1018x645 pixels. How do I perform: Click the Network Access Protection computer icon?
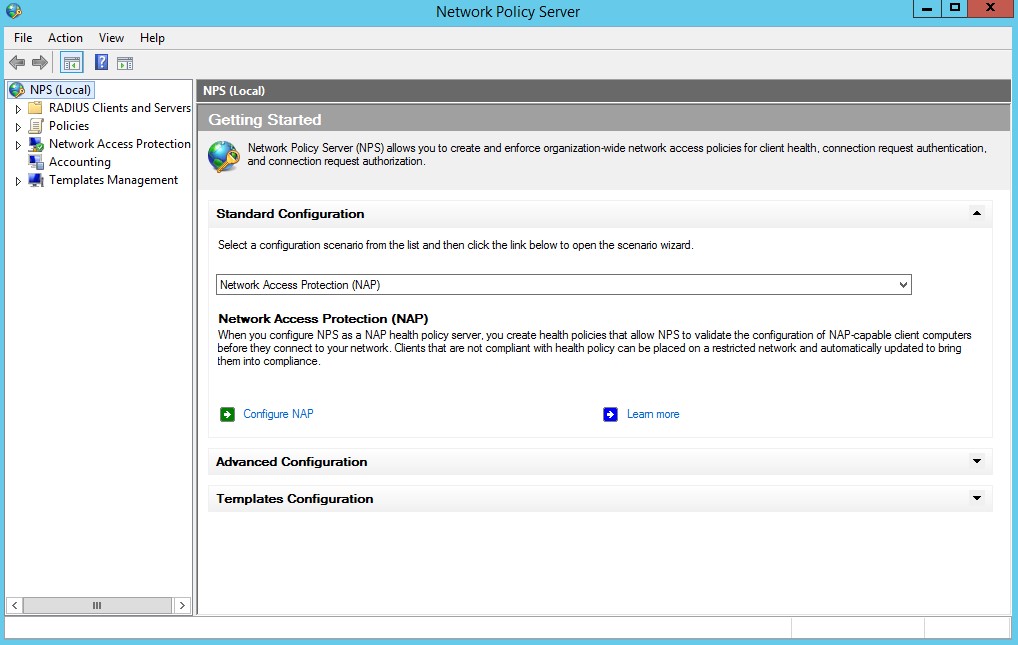coord(36,144)
